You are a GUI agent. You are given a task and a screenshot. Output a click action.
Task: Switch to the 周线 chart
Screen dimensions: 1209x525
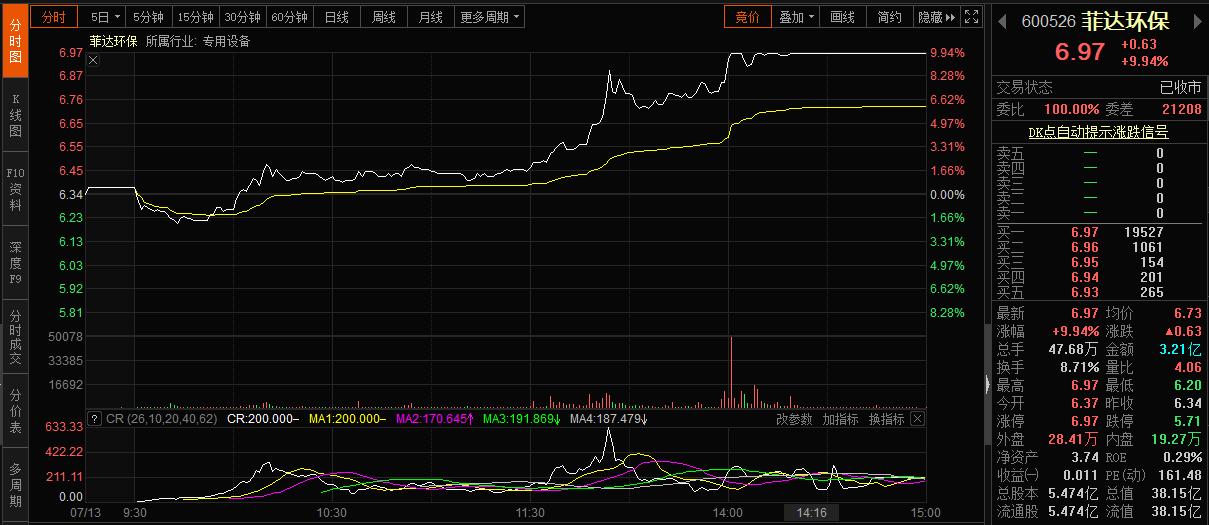[384, 17]
